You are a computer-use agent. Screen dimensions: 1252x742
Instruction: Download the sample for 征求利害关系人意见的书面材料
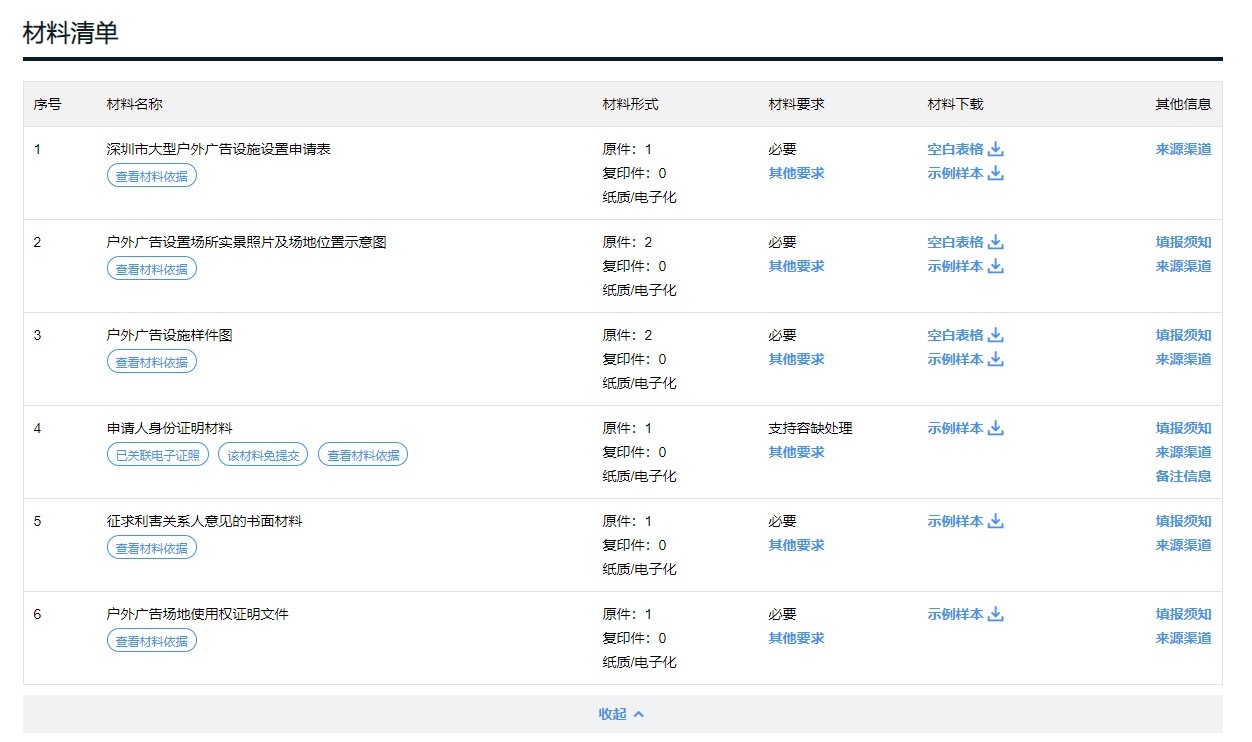[x=964, y=520]
